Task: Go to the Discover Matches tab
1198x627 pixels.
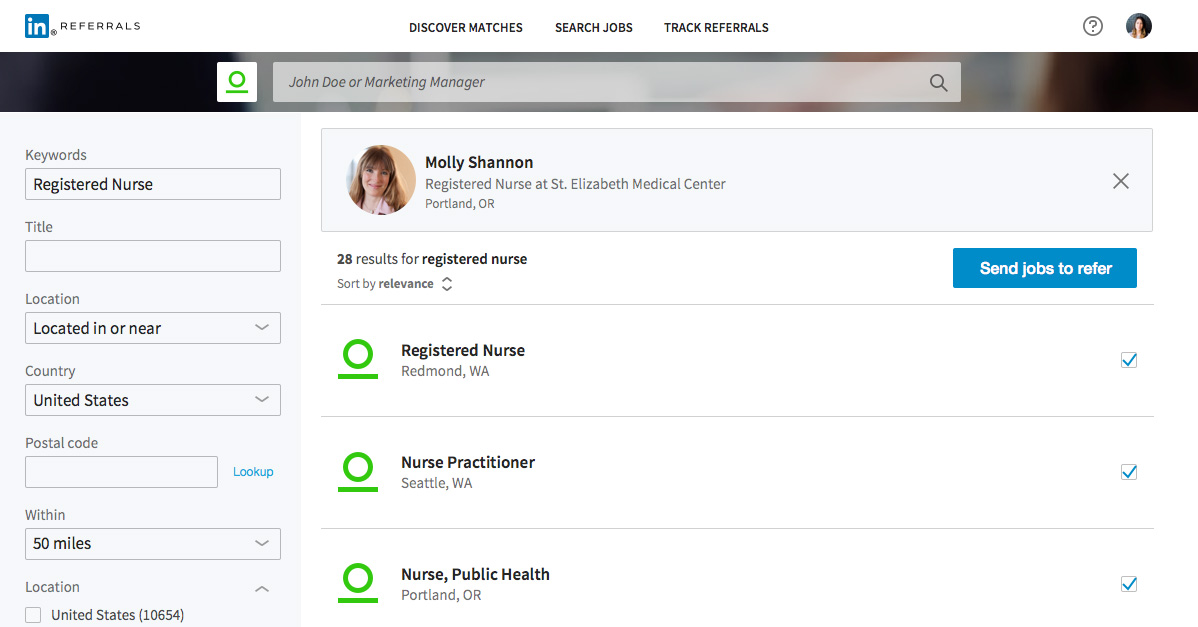Action: click(x=466, y=28)
